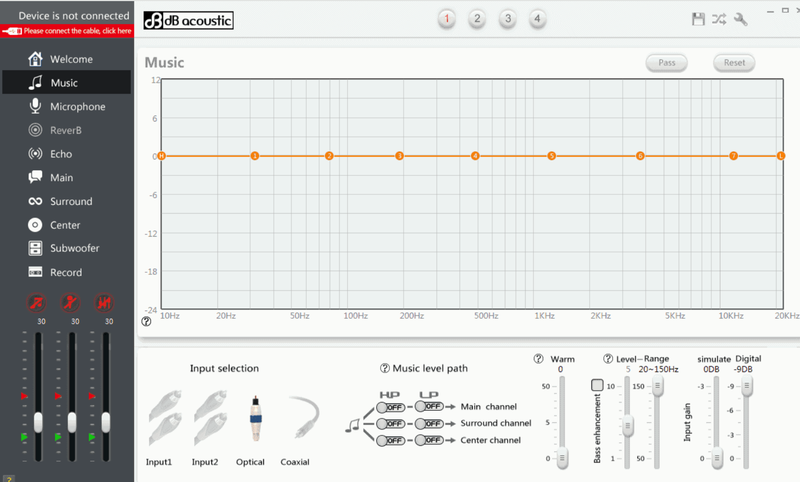Open the Welcome page in sidebar

pos(66,59)
